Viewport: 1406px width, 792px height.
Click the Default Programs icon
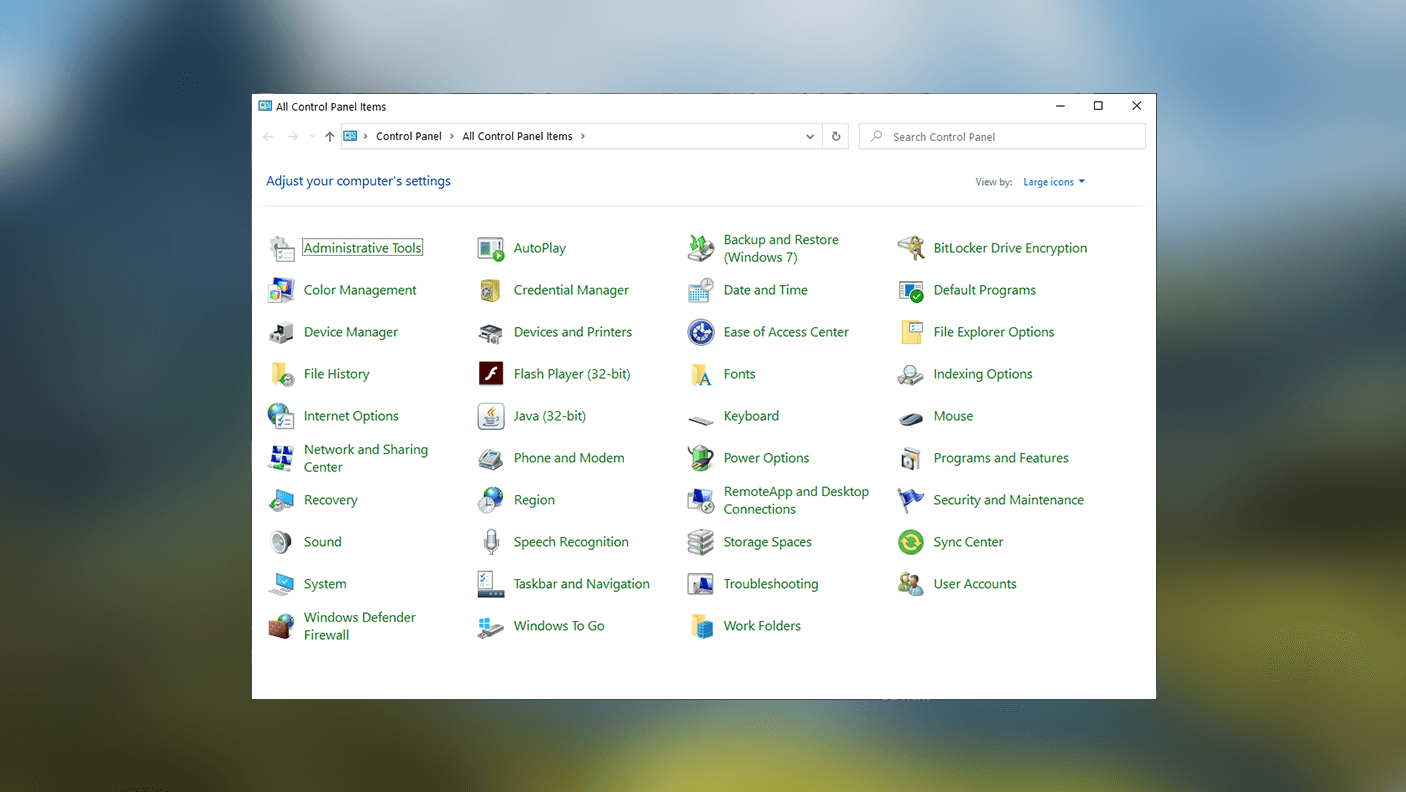pyautogui.click(x=911, y=290)
